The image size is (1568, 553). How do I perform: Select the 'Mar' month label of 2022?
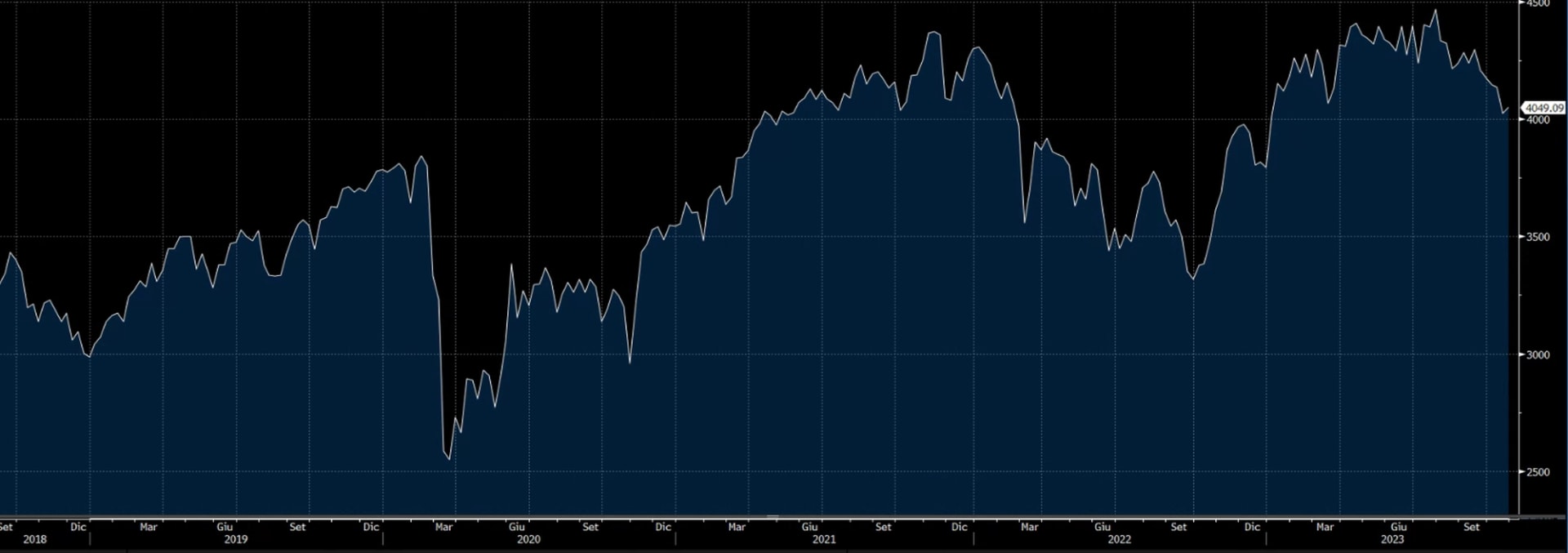tap(1030, 527)
